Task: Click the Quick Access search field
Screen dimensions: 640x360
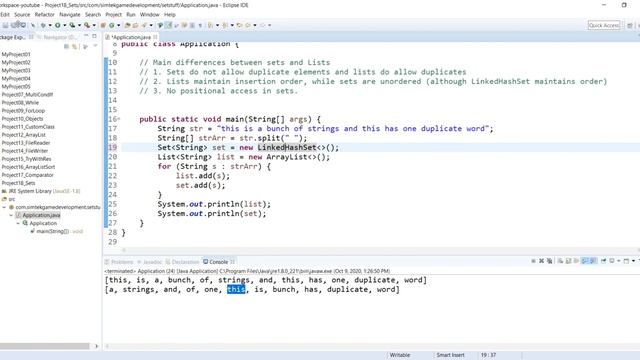Action: 604,25
